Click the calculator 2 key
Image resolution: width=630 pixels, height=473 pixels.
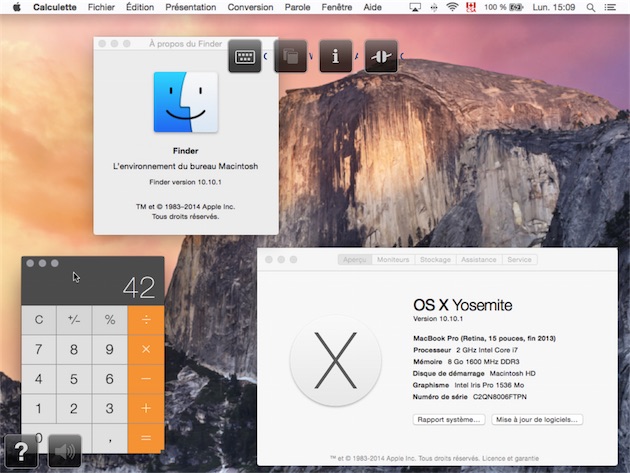74,408
